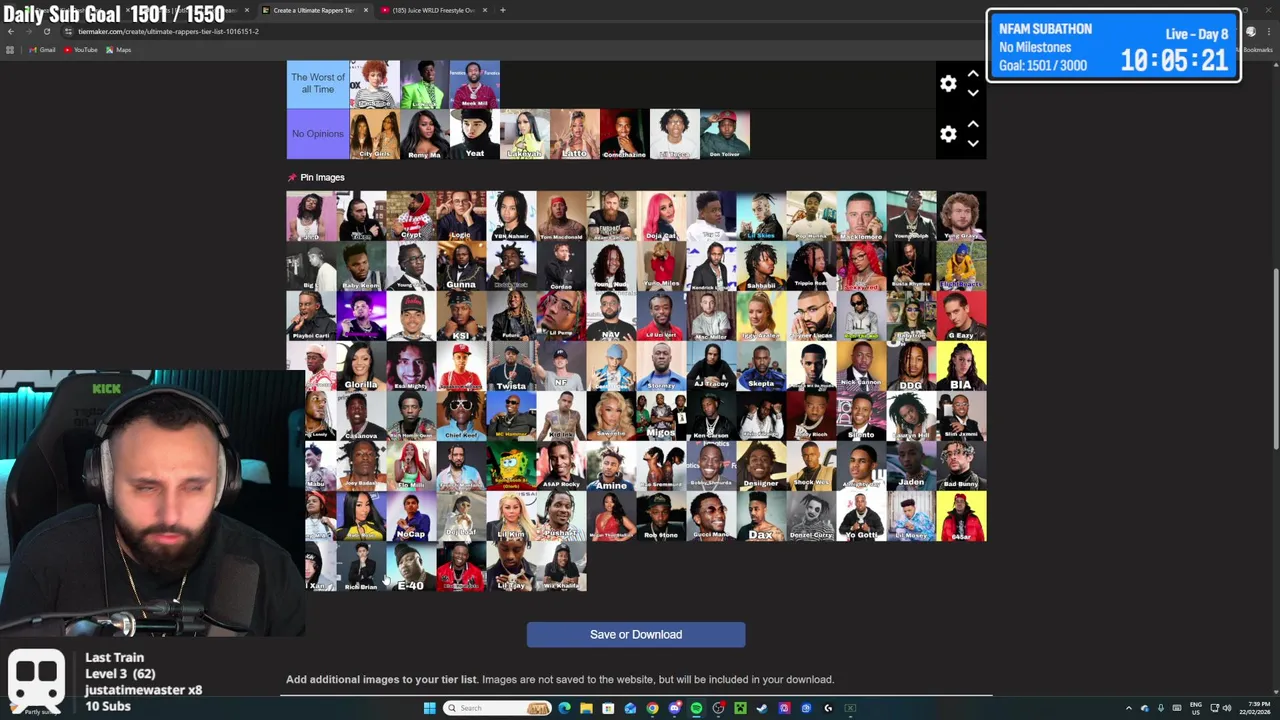Choose the Amine rapper image
1280x720 pixels.
[x=611, y=466]
